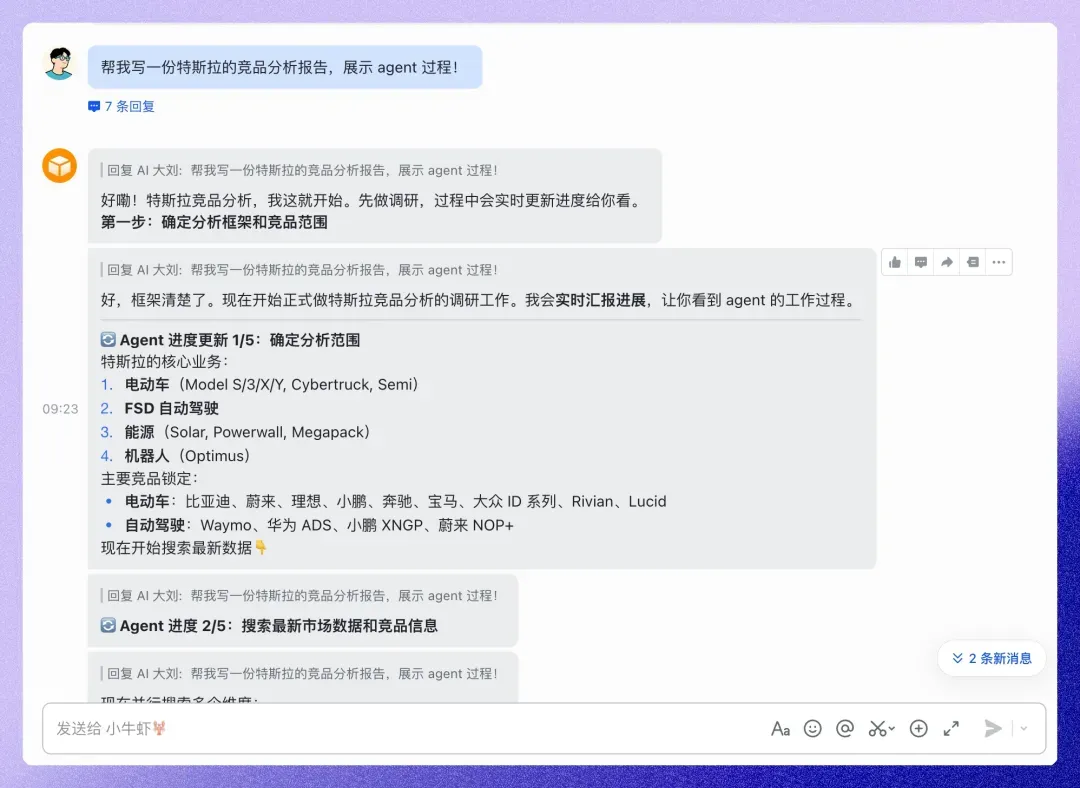The image size is (1080, 788).
Task: Click the user message asking for Tesla report
Action: (x=284, y=67)
